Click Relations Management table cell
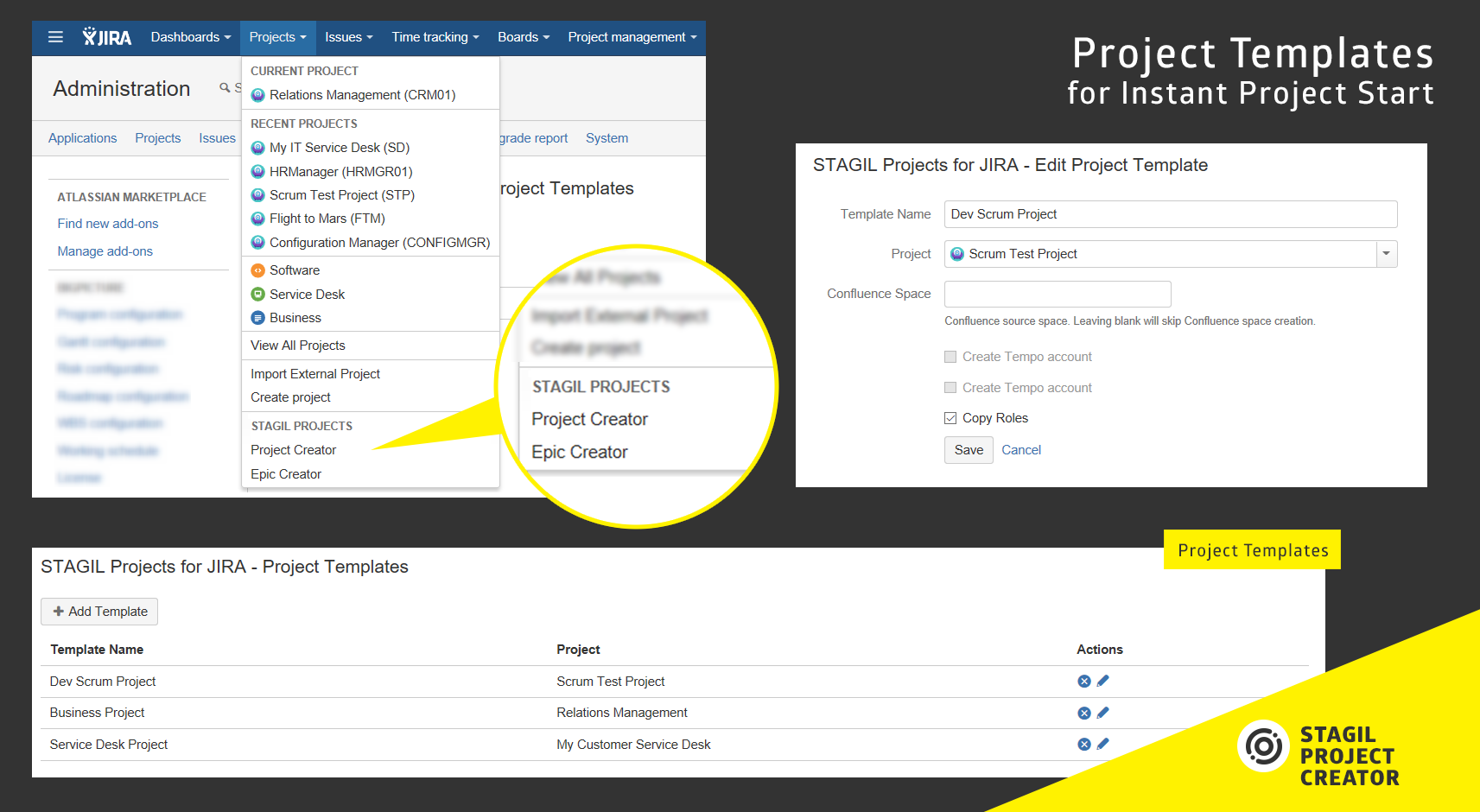 click(622, 713)
